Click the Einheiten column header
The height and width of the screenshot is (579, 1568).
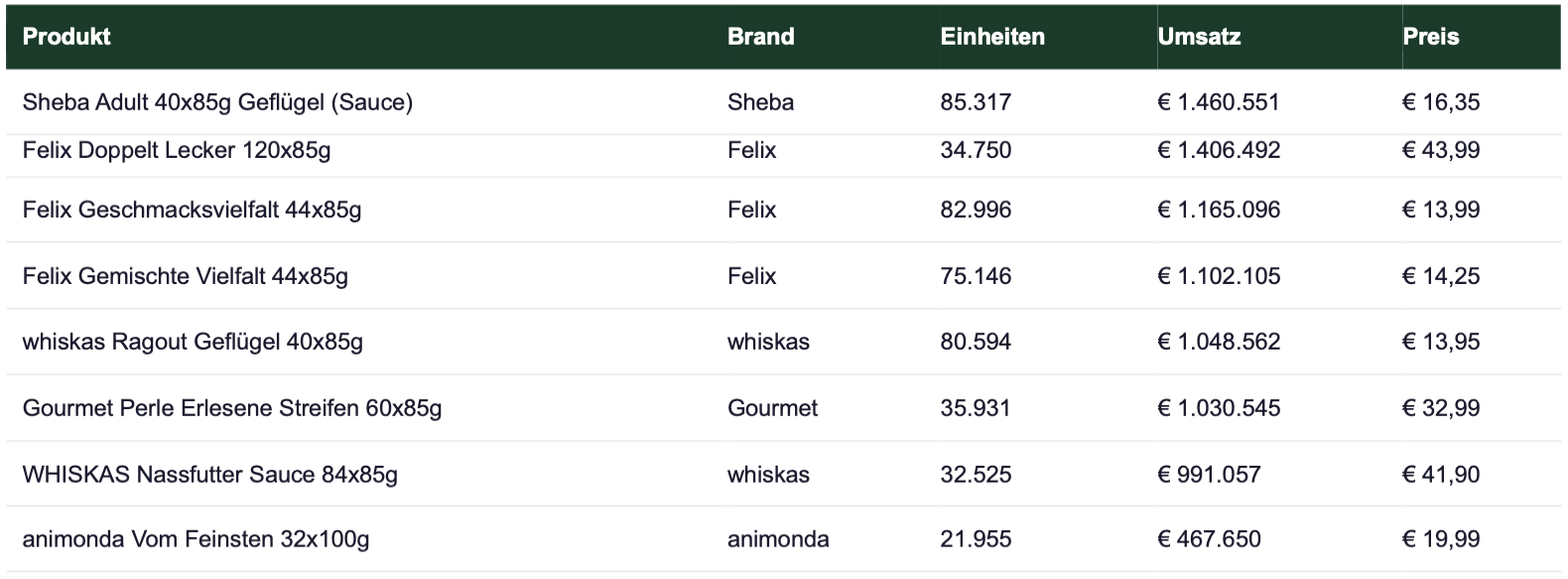(x=991, y=37)
